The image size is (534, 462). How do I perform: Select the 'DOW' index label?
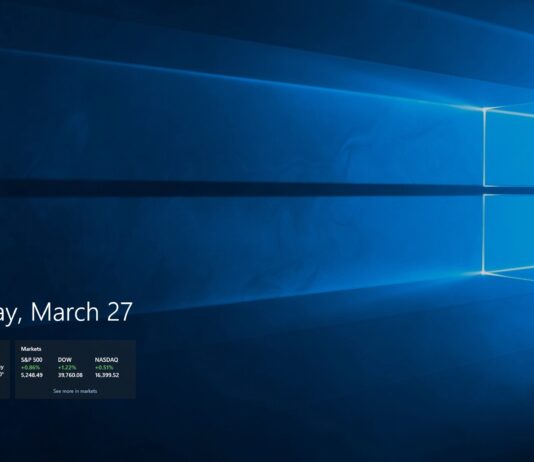point(65,360)
